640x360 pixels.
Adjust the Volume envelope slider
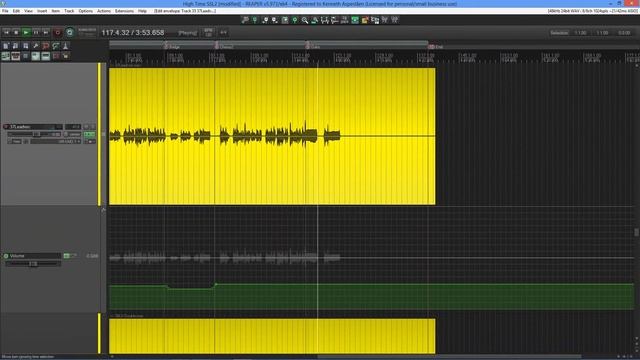click(x=33, y=264)
